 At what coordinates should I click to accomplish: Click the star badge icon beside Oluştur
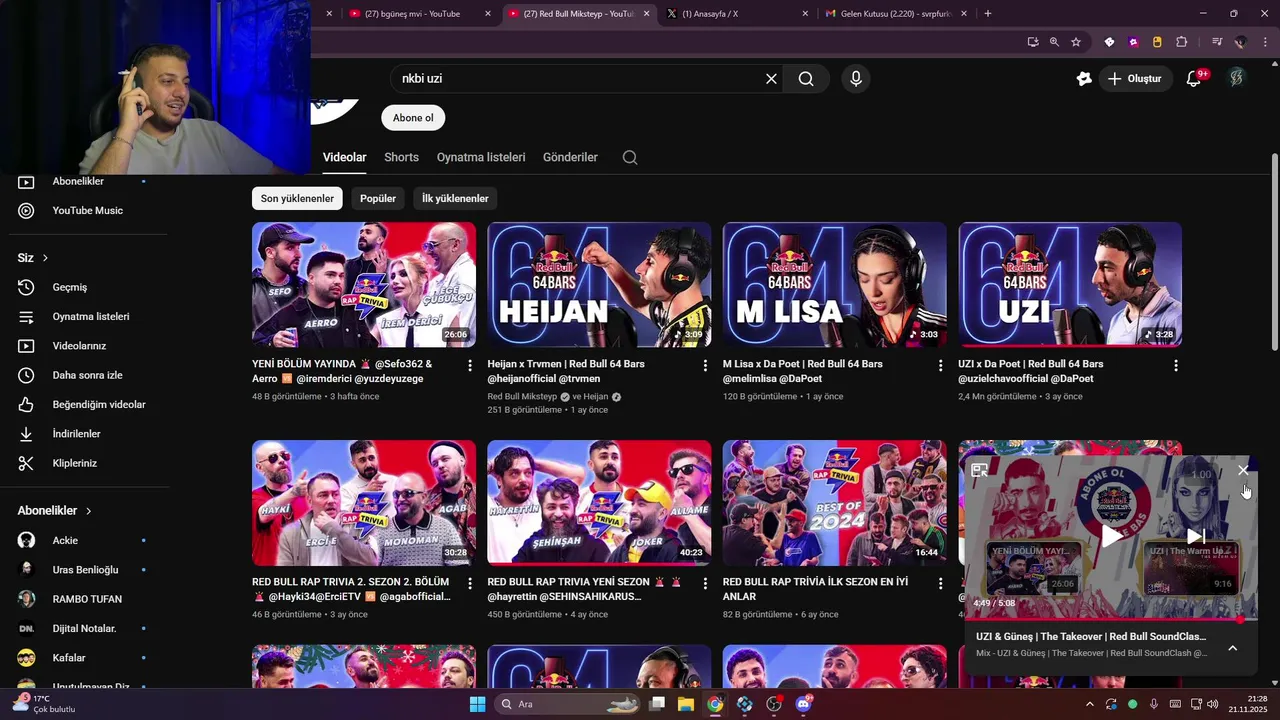pos(1084,79)
